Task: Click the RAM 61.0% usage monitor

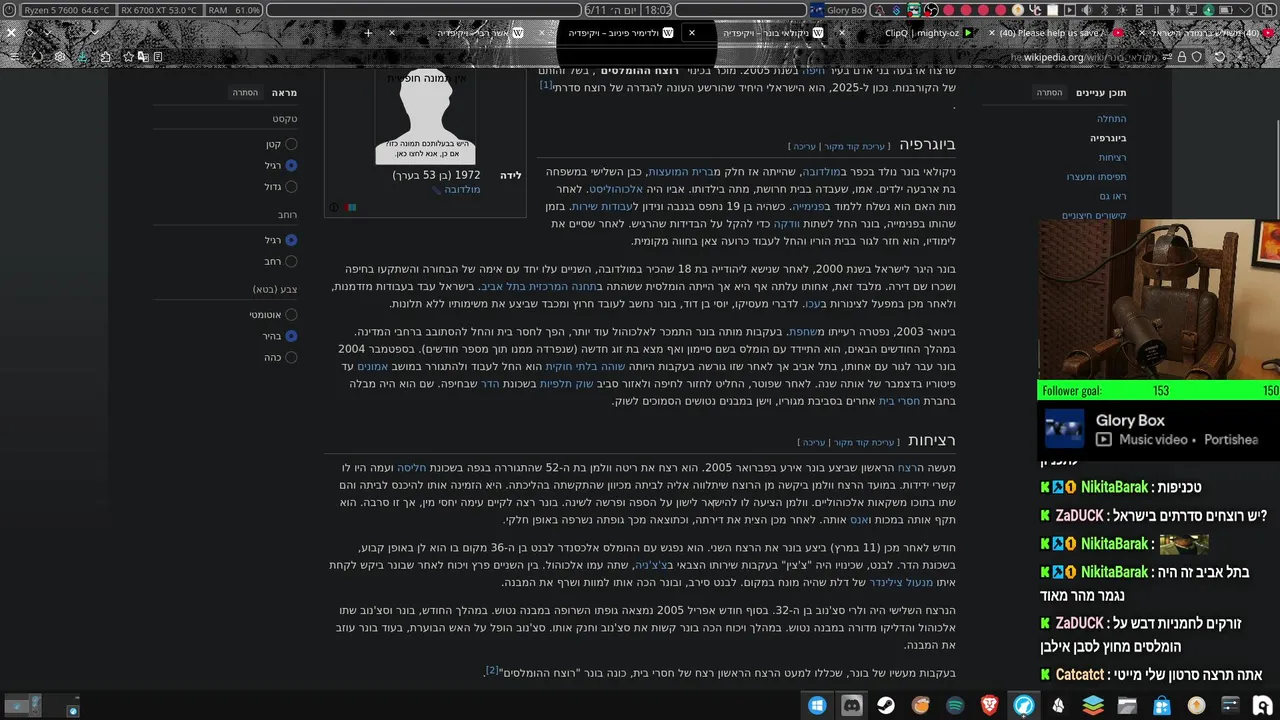Action: pos(234,10)
